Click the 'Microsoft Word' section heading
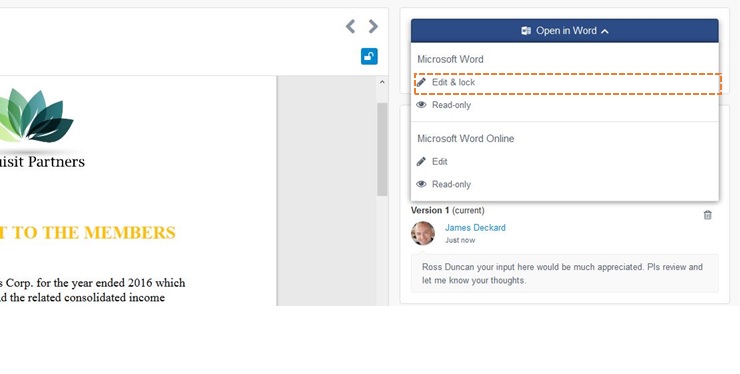Screen dimensions: 740x374 pos(450,60)
